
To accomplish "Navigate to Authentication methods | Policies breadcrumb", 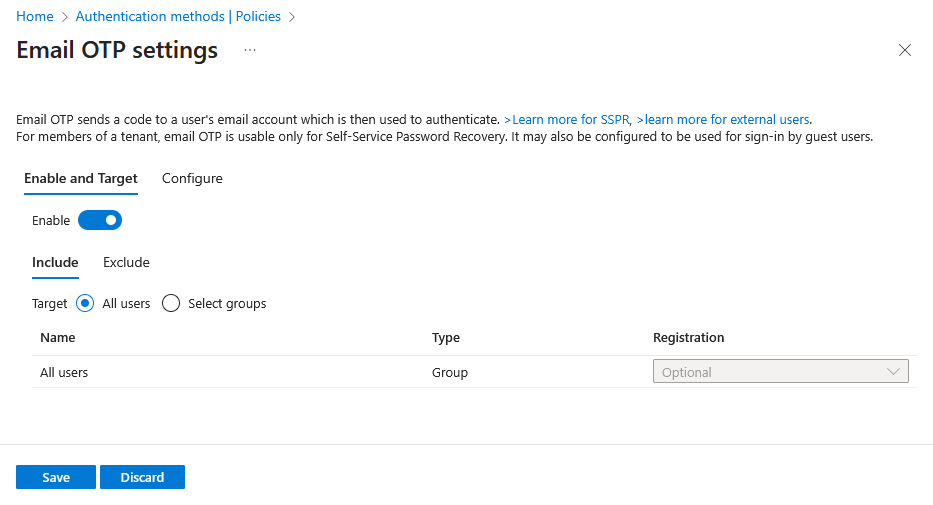I will pos(178,17).
